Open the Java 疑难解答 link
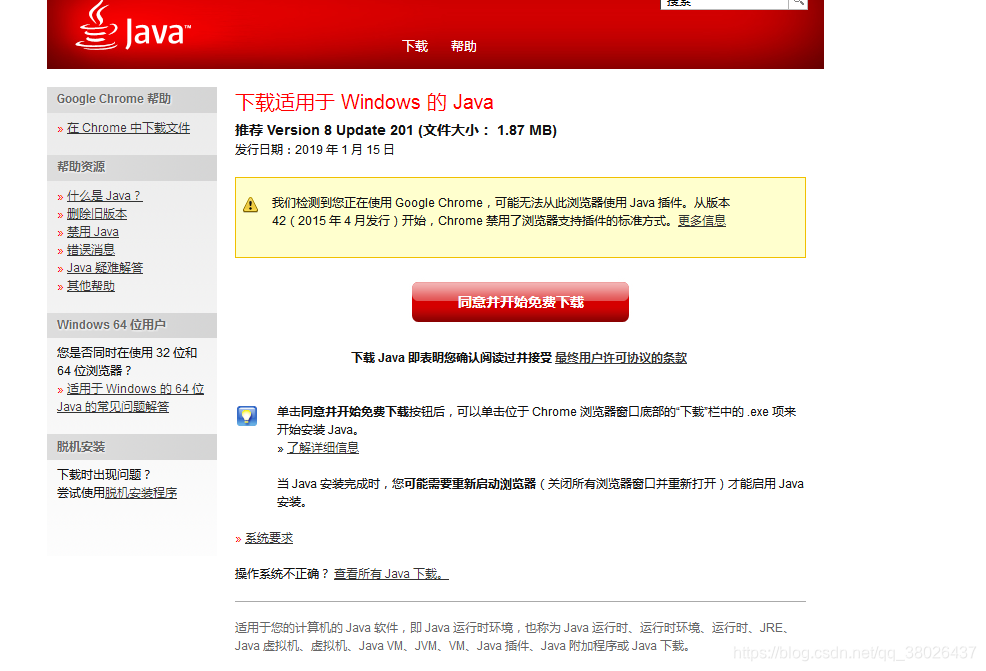The height and width of the screenshot is (671, 986). [x=104, y=268]
